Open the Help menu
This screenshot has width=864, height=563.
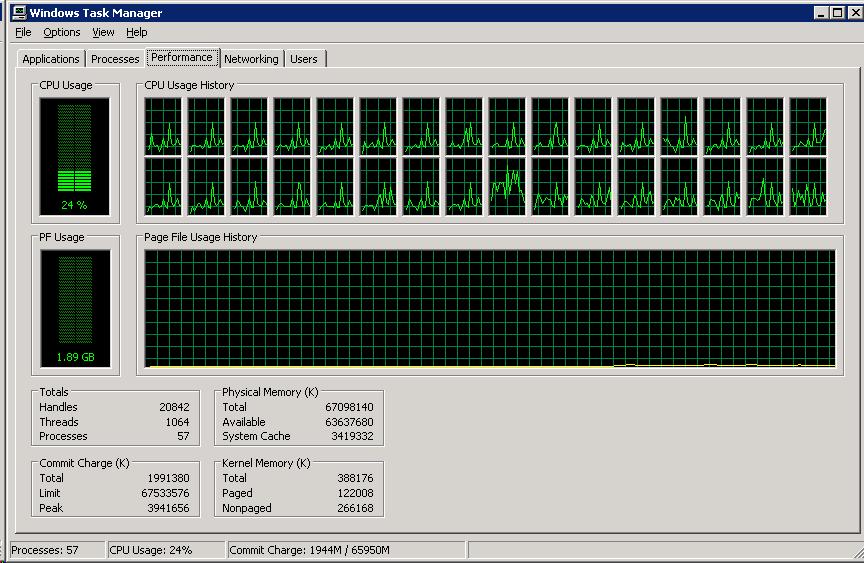pos(137,33)
